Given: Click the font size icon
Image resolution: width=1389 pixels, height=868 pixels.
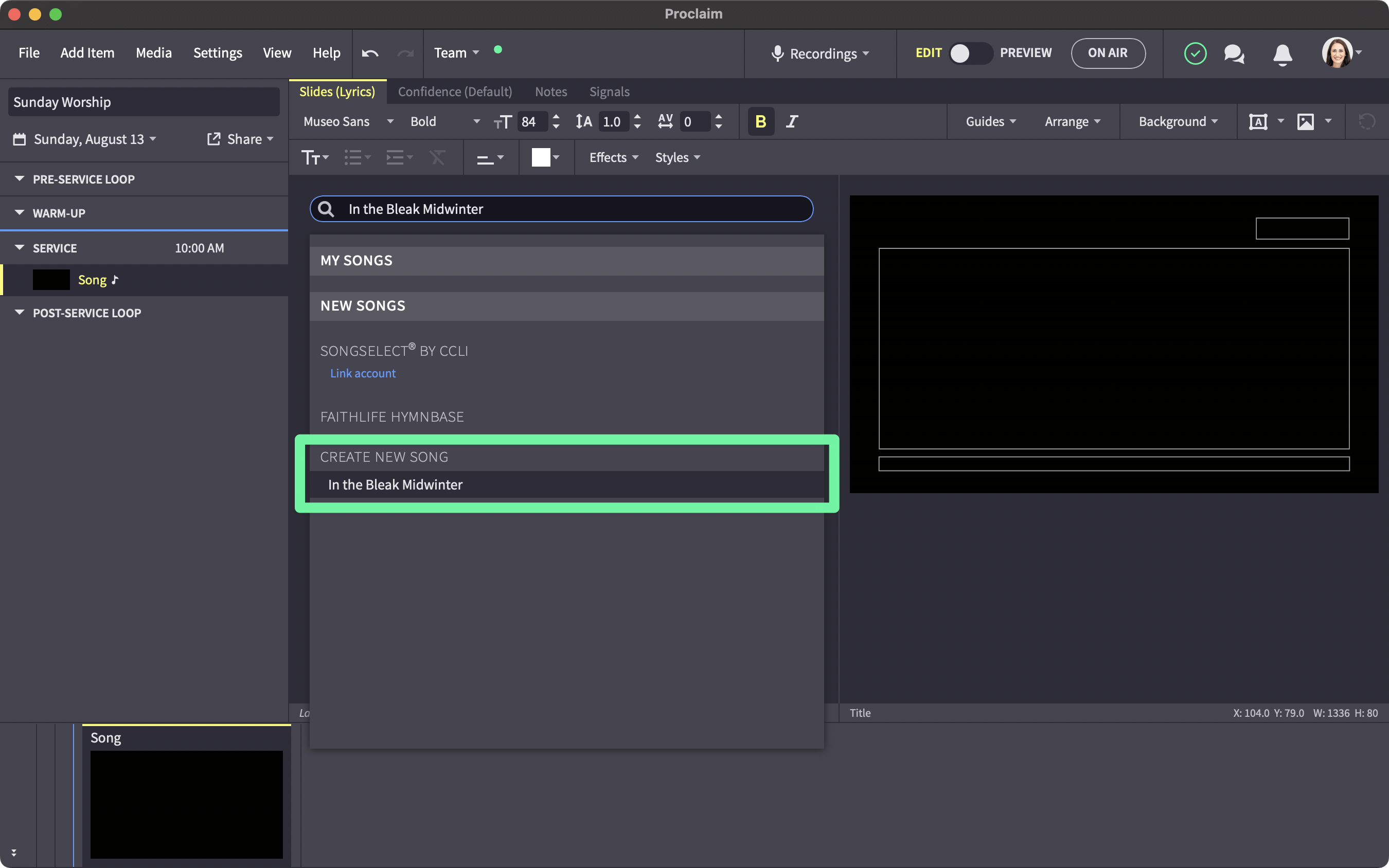Looking at the screenshot, I should 503,122.
